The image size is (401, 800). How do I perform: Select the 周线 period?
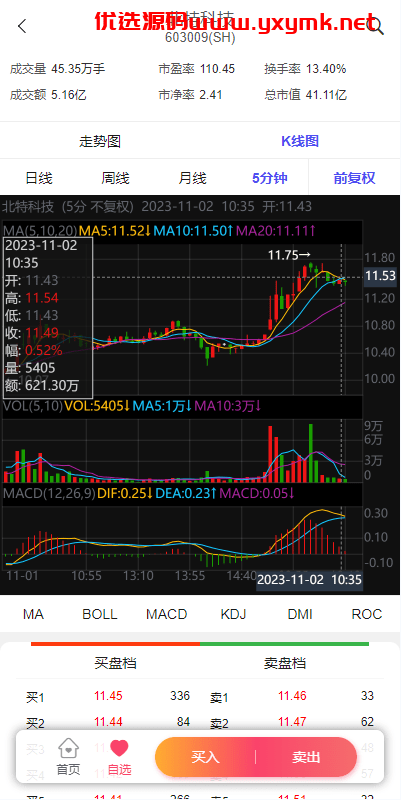115,178
